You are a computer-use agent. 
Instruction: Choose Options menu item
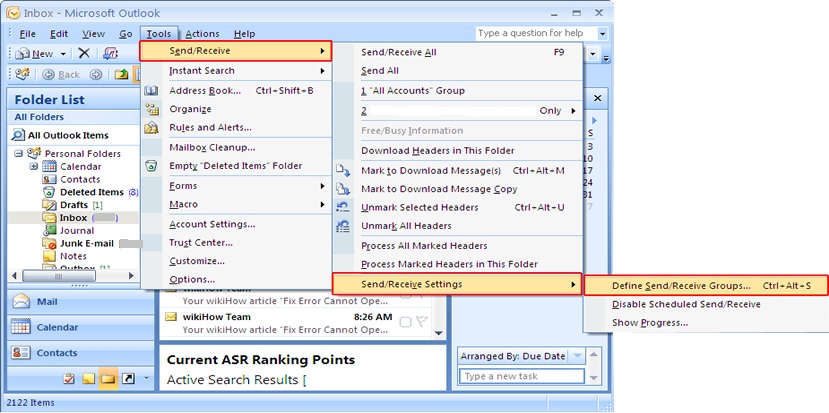(236, 280)
